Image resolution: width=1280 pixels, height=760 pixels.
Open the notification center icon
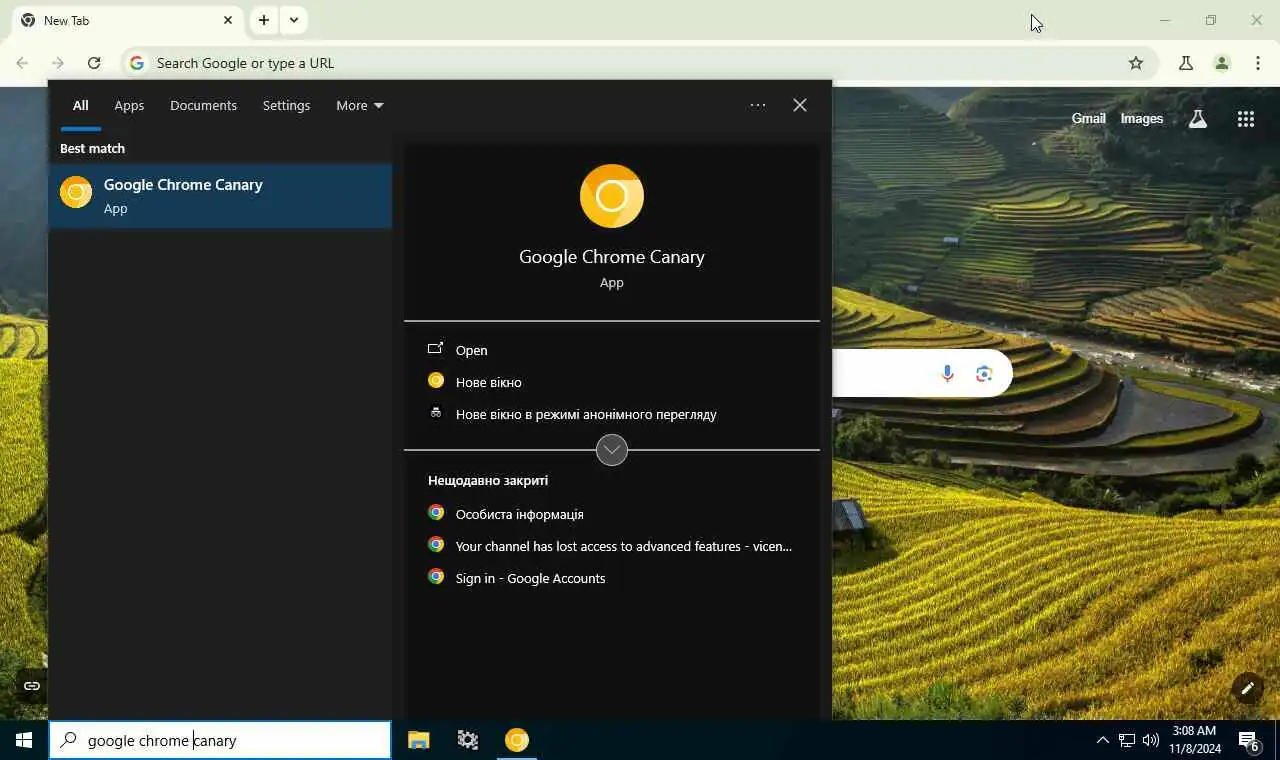tap(1249, 740)
